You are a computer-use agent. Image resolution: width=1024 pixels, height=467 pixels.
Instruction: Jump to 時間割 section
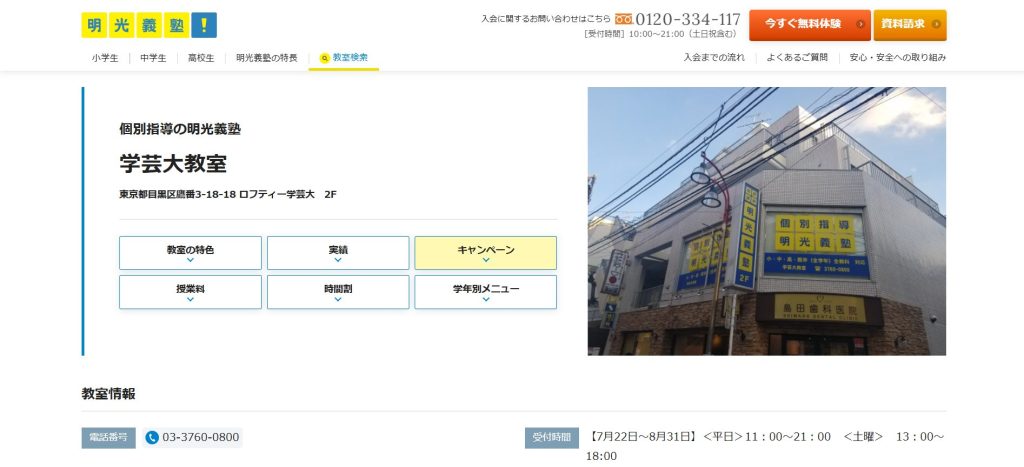[x=338, y=292]
